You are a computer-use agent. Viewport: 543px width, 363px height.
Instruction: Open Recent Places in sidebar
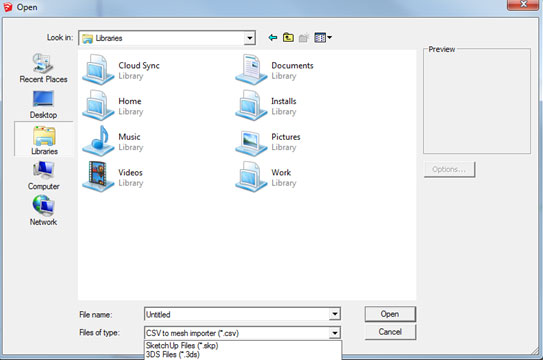(43, 68)
